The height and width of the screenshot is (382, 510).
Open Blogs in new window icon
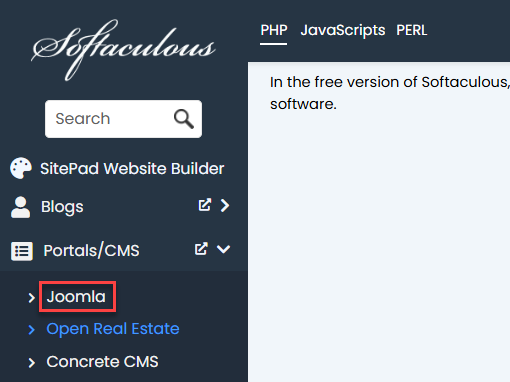pos(205,205)
